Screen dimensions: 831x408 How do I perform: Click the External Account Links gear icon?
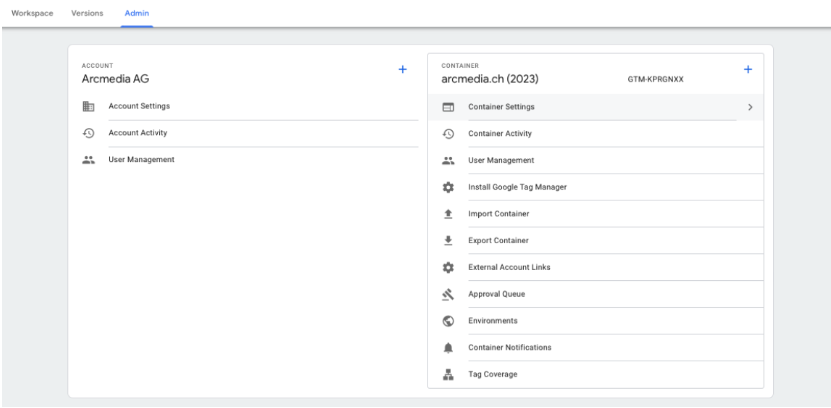point(448,268)
